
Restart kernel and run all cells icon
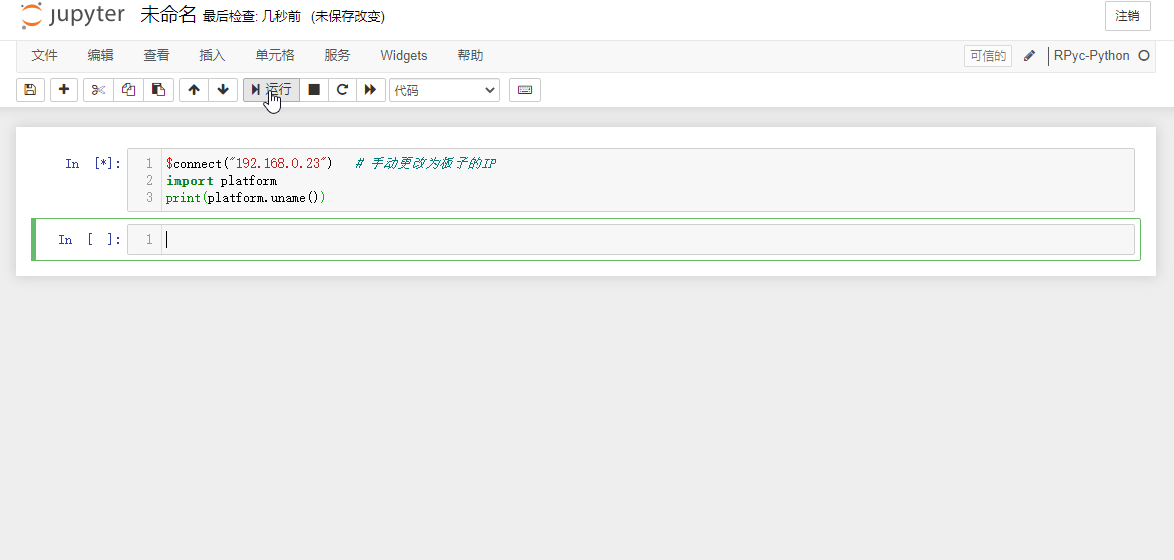point(370,90)
